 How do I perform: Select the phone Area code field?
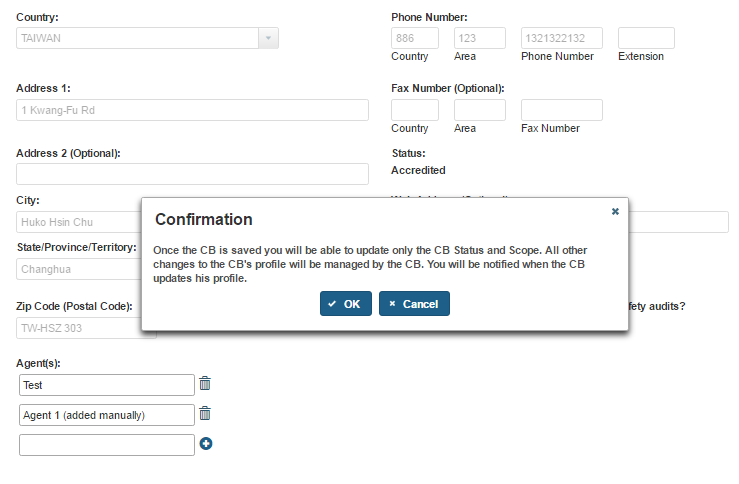479,38
